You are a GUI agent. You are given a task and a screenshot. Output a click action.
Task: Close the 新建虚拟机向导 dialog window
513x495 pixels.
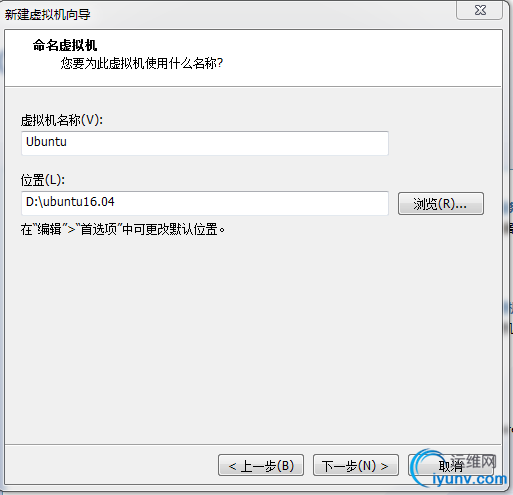(479, 10)
